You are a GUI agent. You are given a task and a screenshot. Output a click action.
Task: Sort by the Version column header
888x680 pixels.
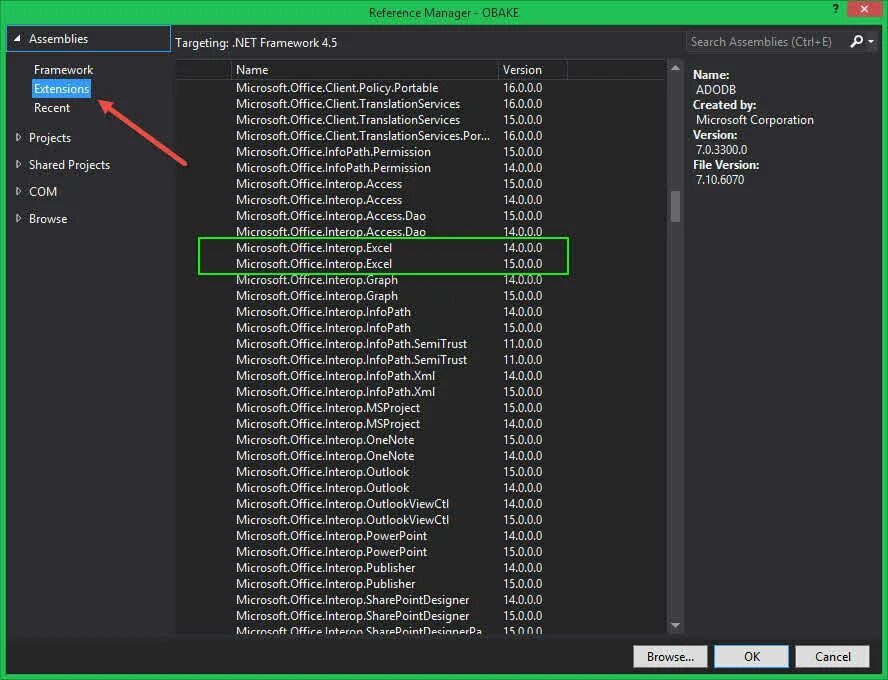click(x=531, y=70)
